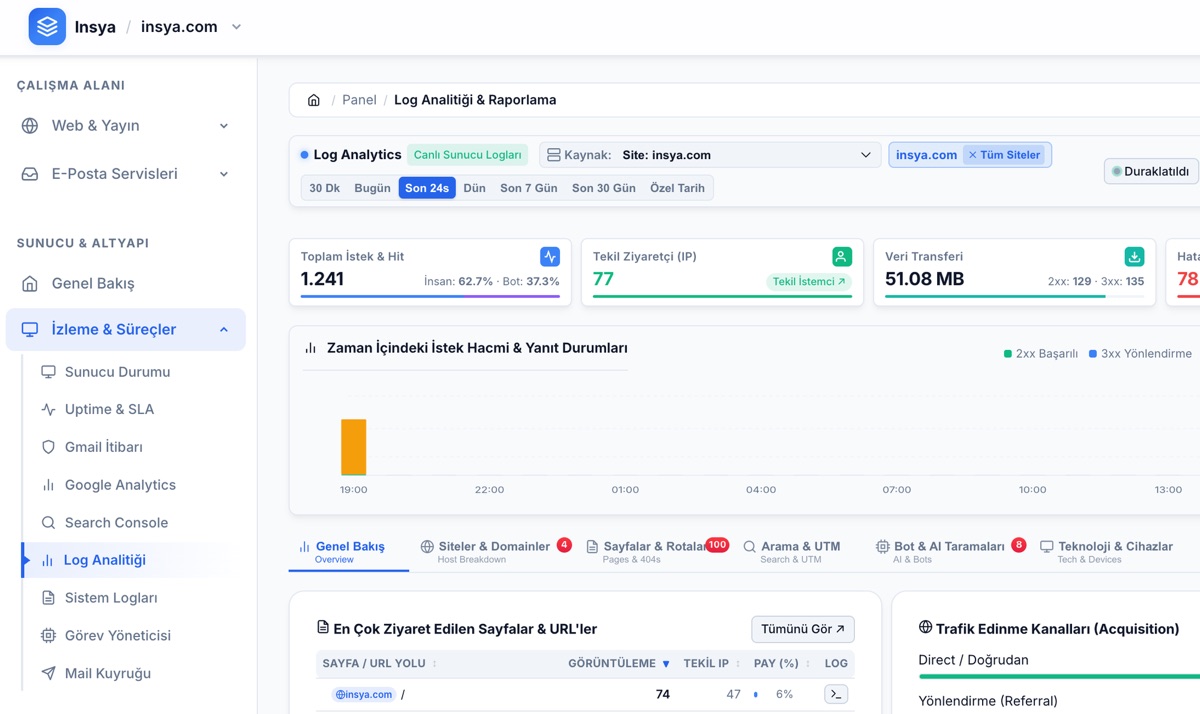Screen dimensions: 1200x714
Task: Click the green user icon on Tekil Ziyaretçi card
Action: pos(842,257)
